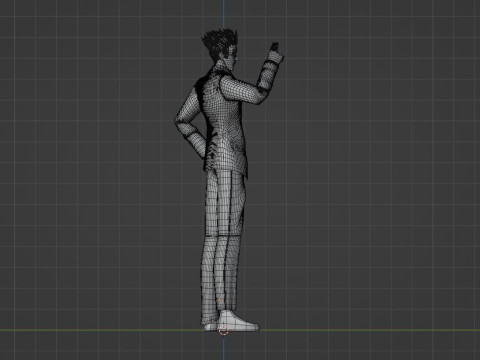Select the character's spiky hair mesh

(x=220, y=43)
